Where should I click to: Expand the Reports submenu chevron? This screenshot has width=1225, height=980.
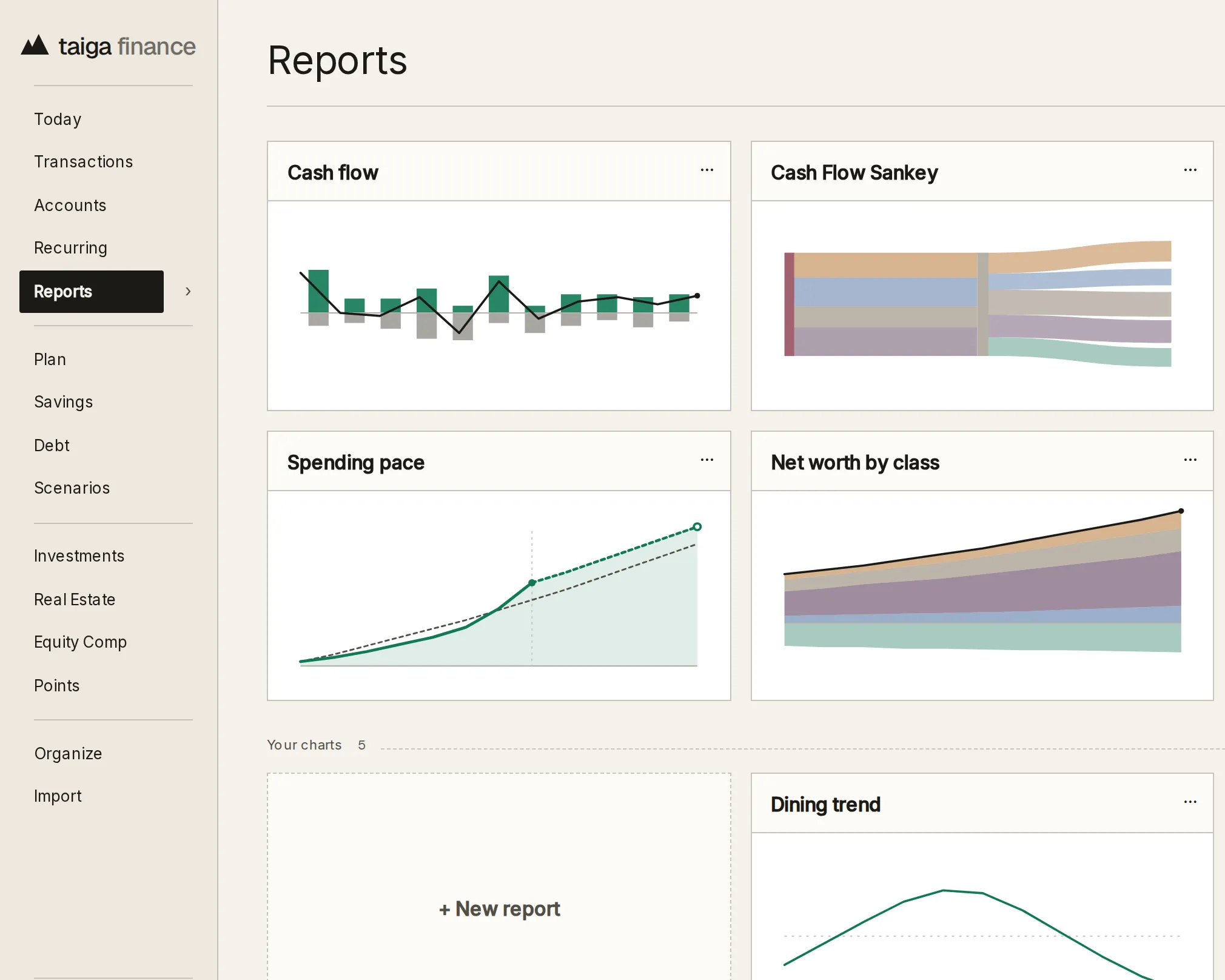(x=188, y=292)
